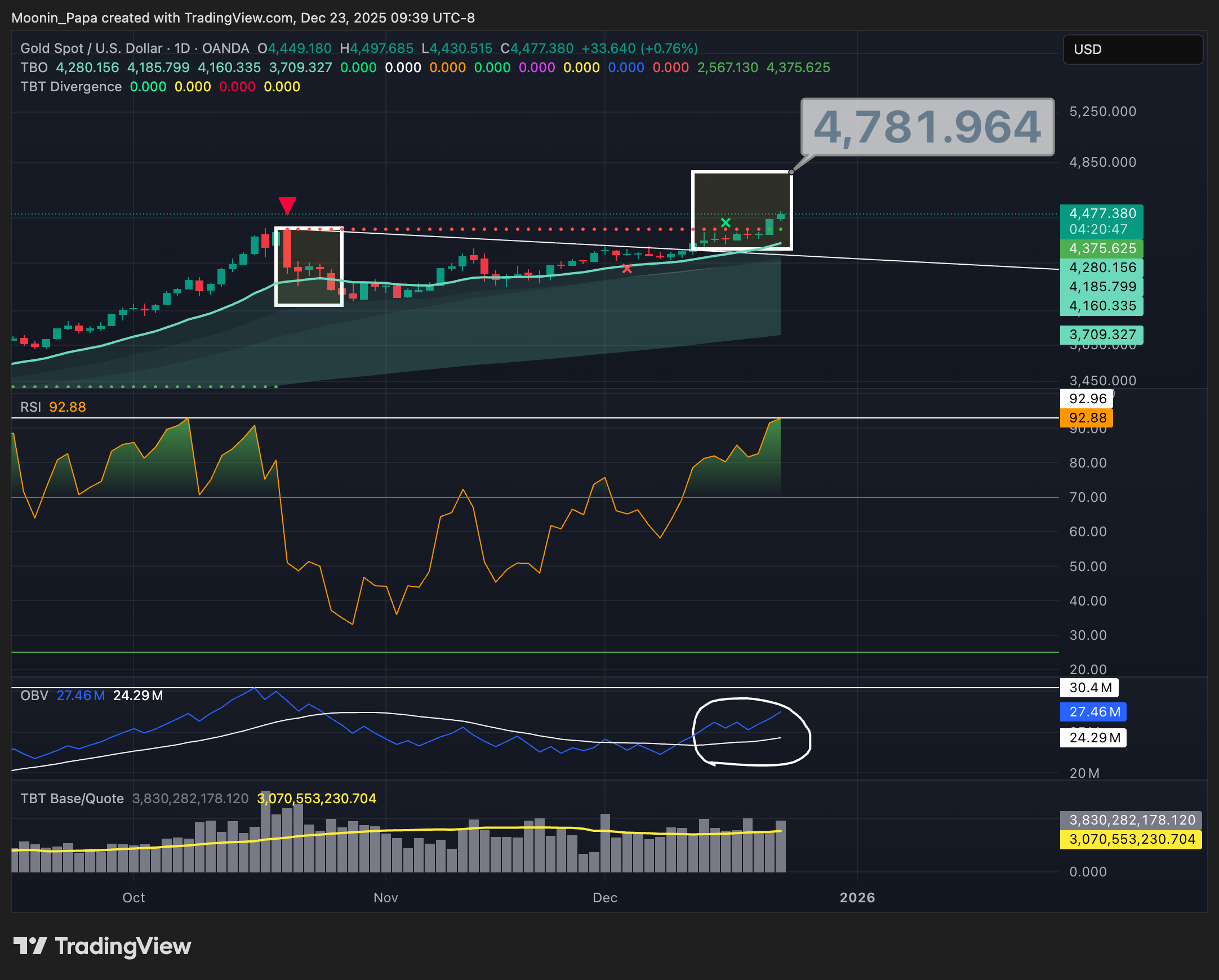This screenshot has width=1219, height=980.
Task: Select the white rectangle around October candles
Action: coord(275,266)
